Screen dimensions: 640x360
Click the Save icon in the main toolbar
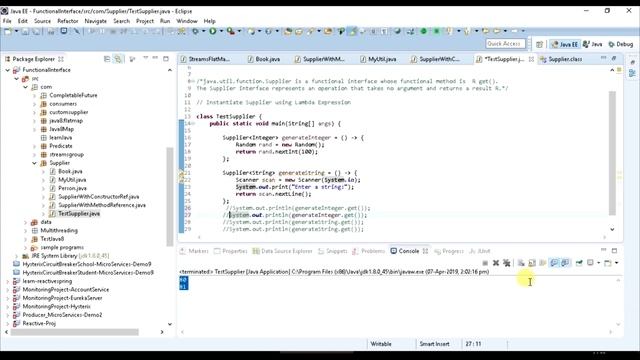point(25,31)
